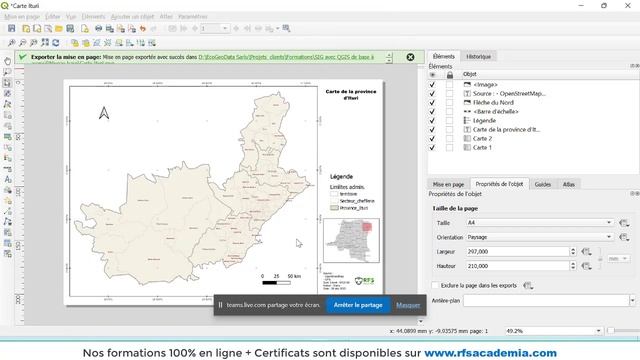The width and height of the screenshot is (640, 360).
Task: Toggle visibility of Carte 2
Action: tap(432, 138)
